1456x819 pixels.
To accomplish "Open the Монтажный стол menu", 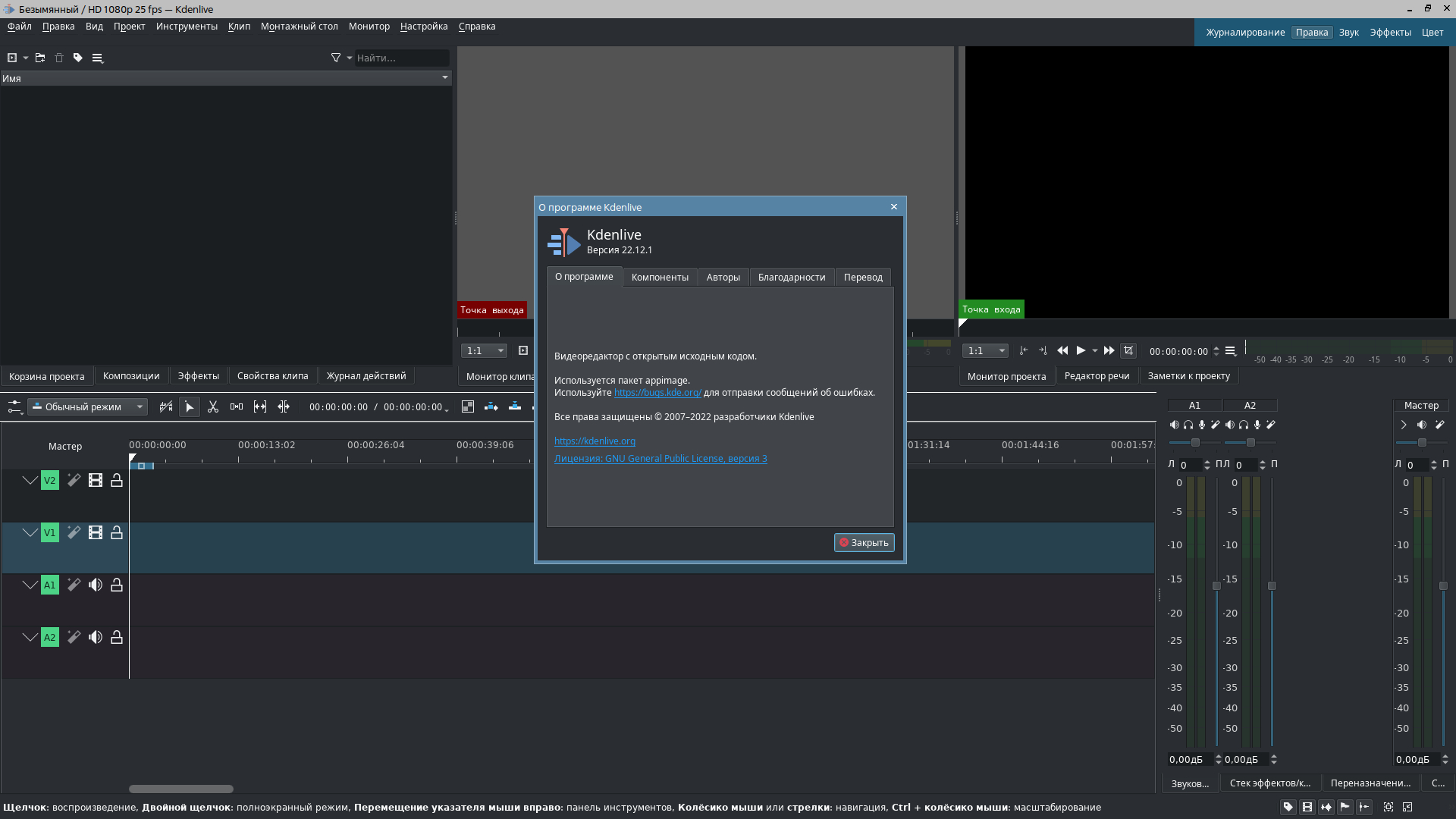I will pos(300,27).
